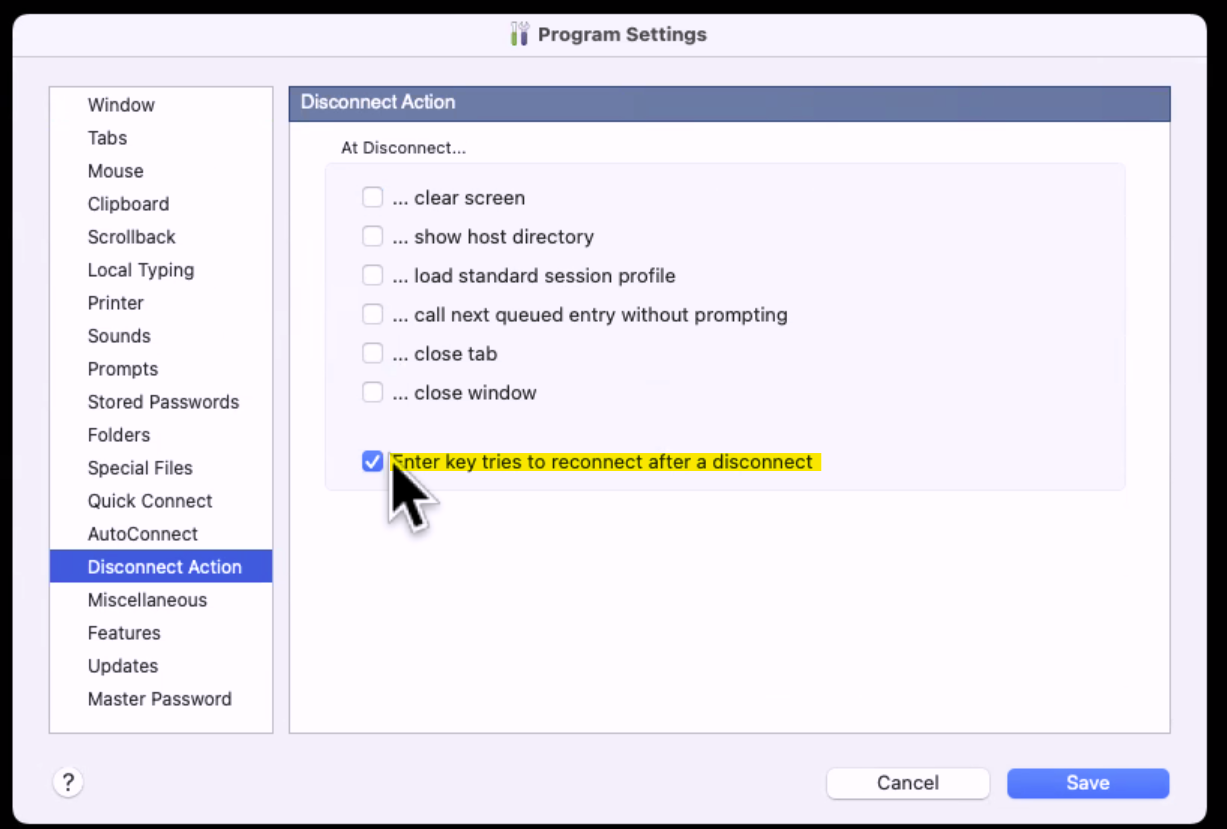The width and height of the screenshot is (1227, 829).
Task: Open Local Typing settings
Action: (x=161, y=270)
